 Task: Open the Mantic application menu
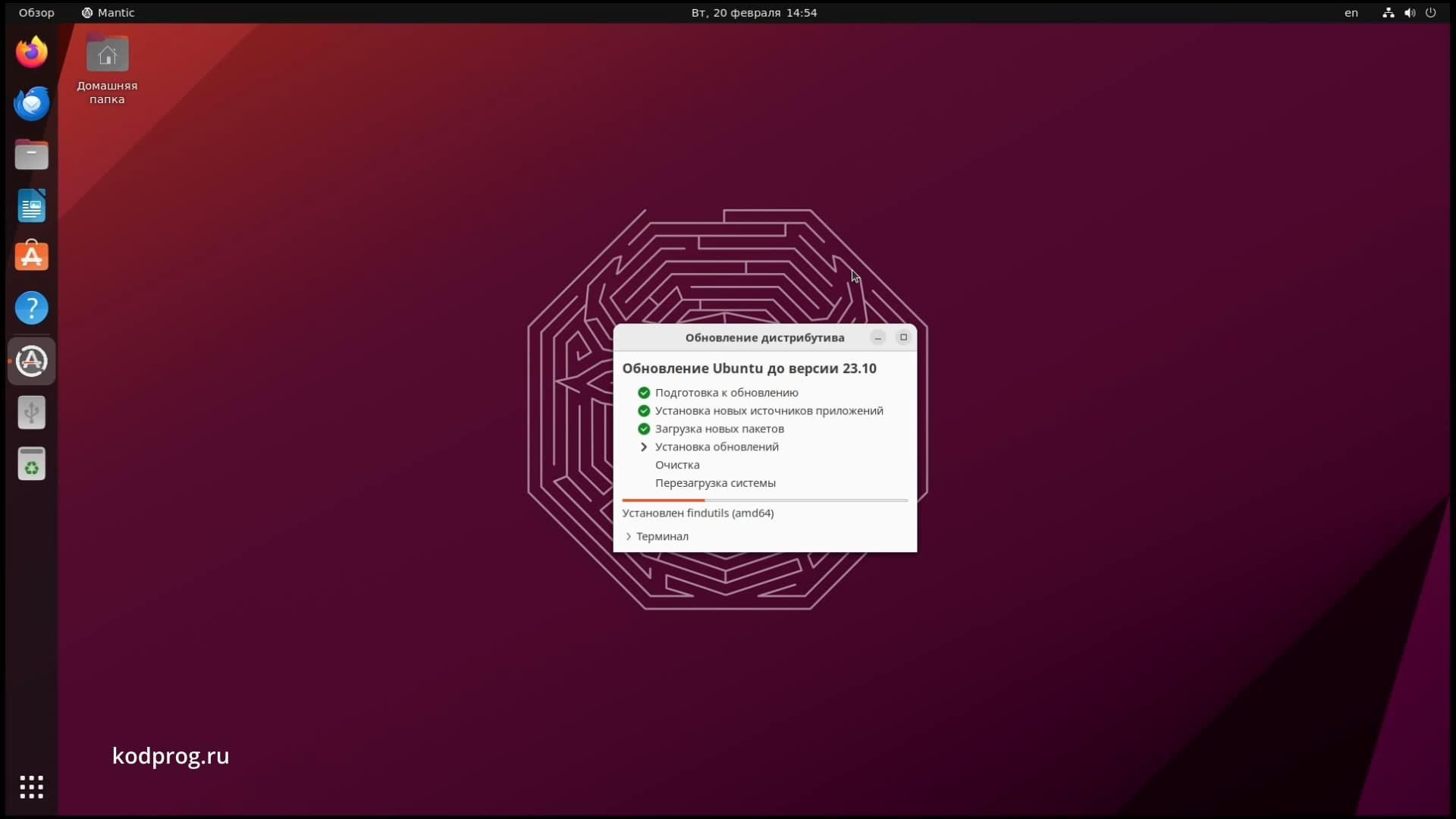[x=108, y=13]
